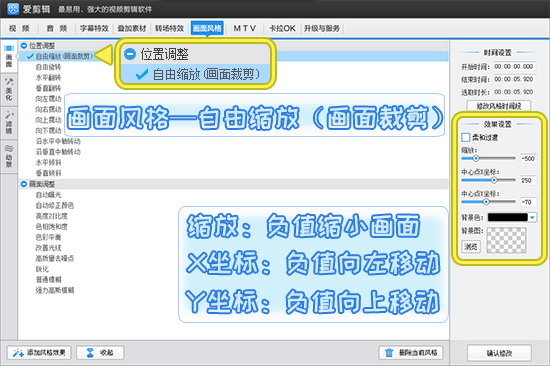Screen dimensions: 550x366
Task: Click the 开始时间 time field
Action: click(514, 66)
